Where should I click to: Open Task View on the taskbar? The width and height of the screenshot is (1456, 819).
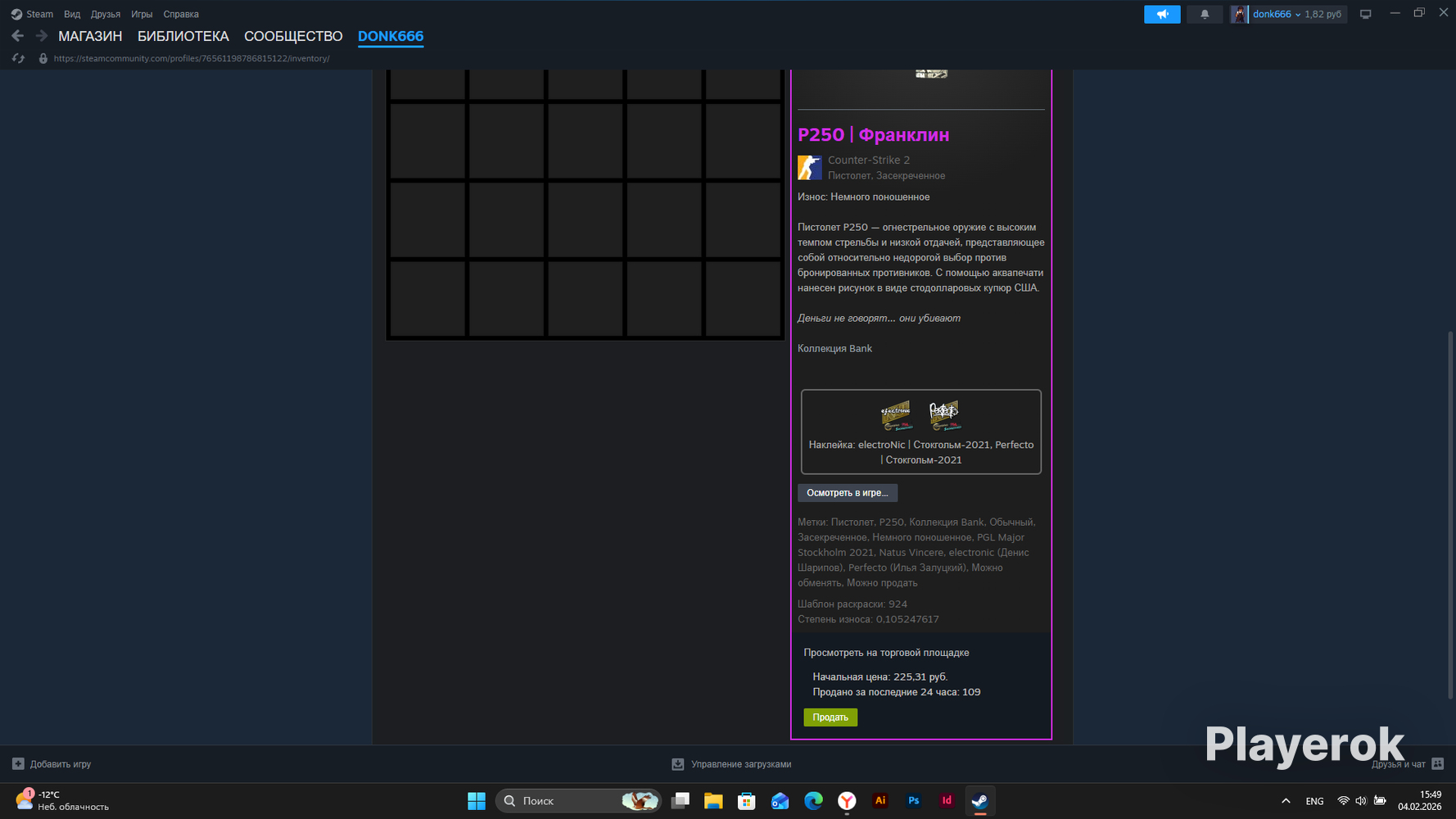pyautogui.click(x=680, y=801)
